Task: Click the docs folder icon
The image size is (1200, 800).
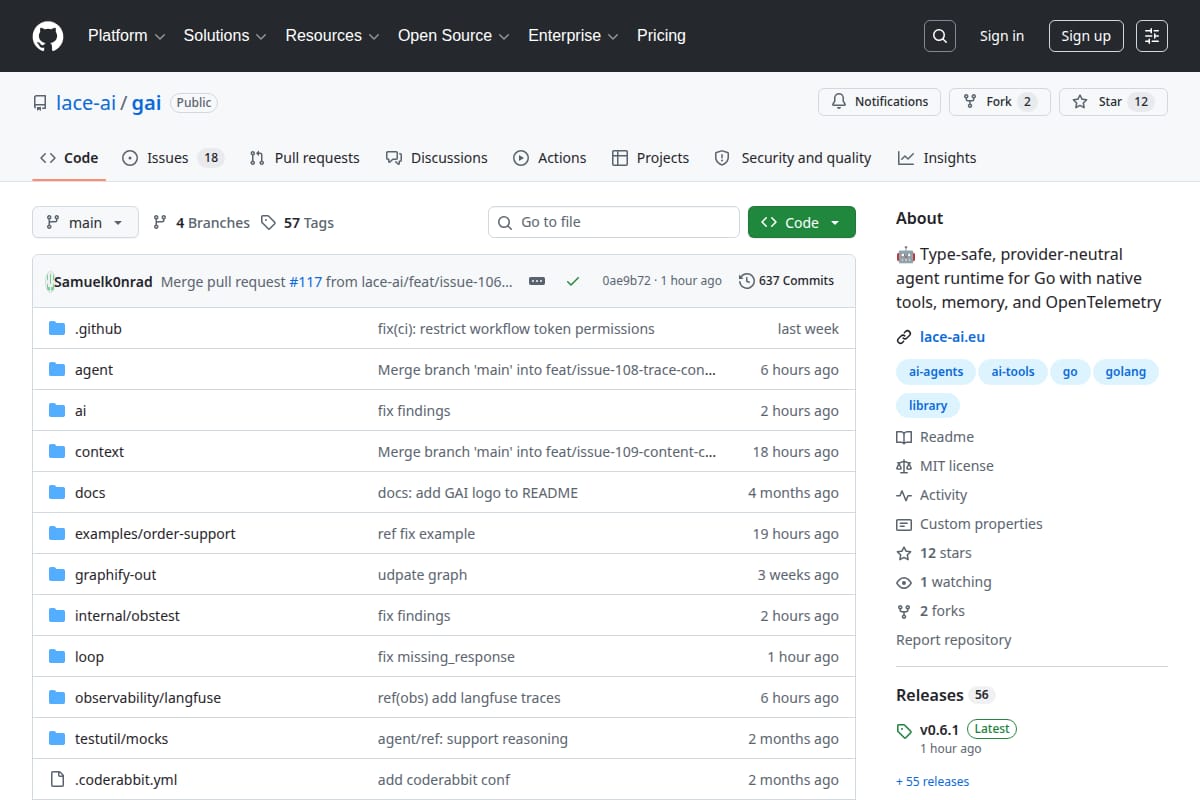Action: [x=57, y=493]
